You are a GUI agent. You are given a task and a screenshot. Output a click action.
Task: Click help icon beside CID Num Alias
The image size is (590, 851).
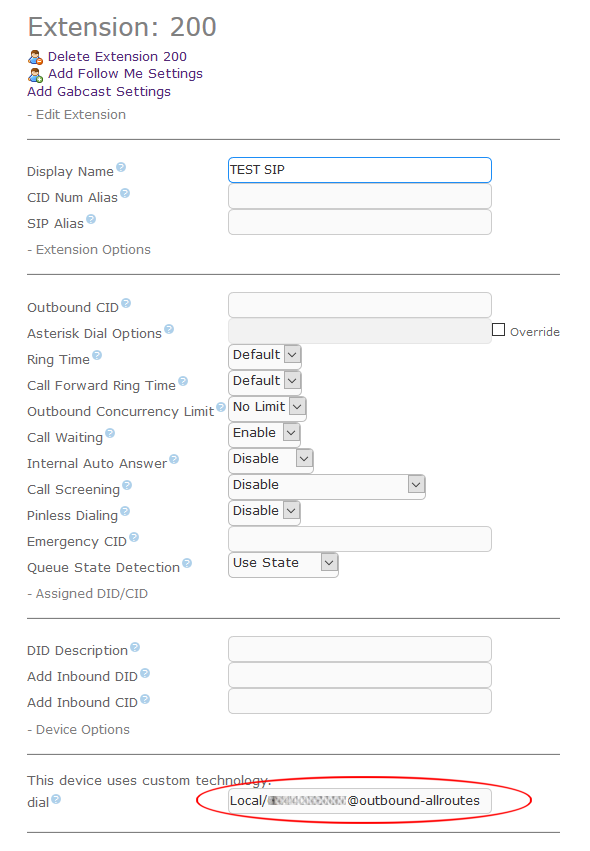point(125,193)
